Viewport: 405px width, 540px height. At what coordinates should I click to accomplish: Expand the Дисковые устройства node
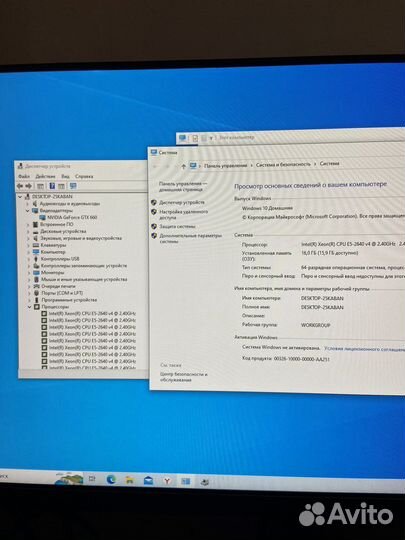(x=29, y=231)
